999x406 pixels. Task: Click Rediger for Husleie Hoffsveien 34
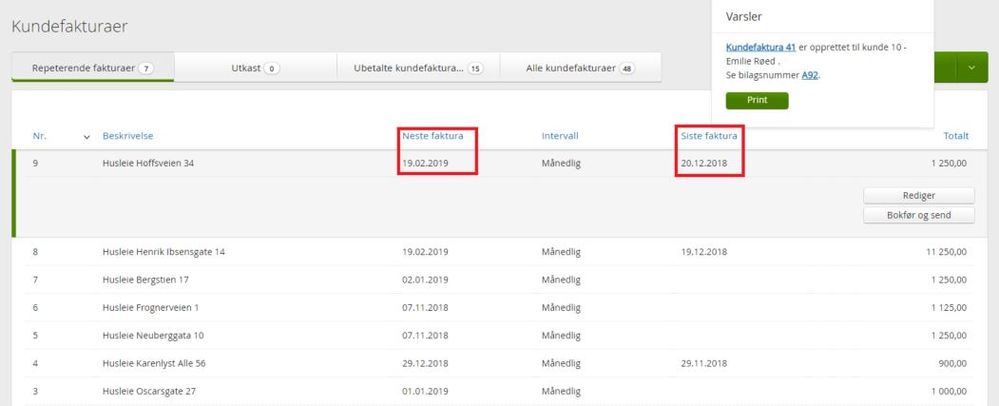919,196
